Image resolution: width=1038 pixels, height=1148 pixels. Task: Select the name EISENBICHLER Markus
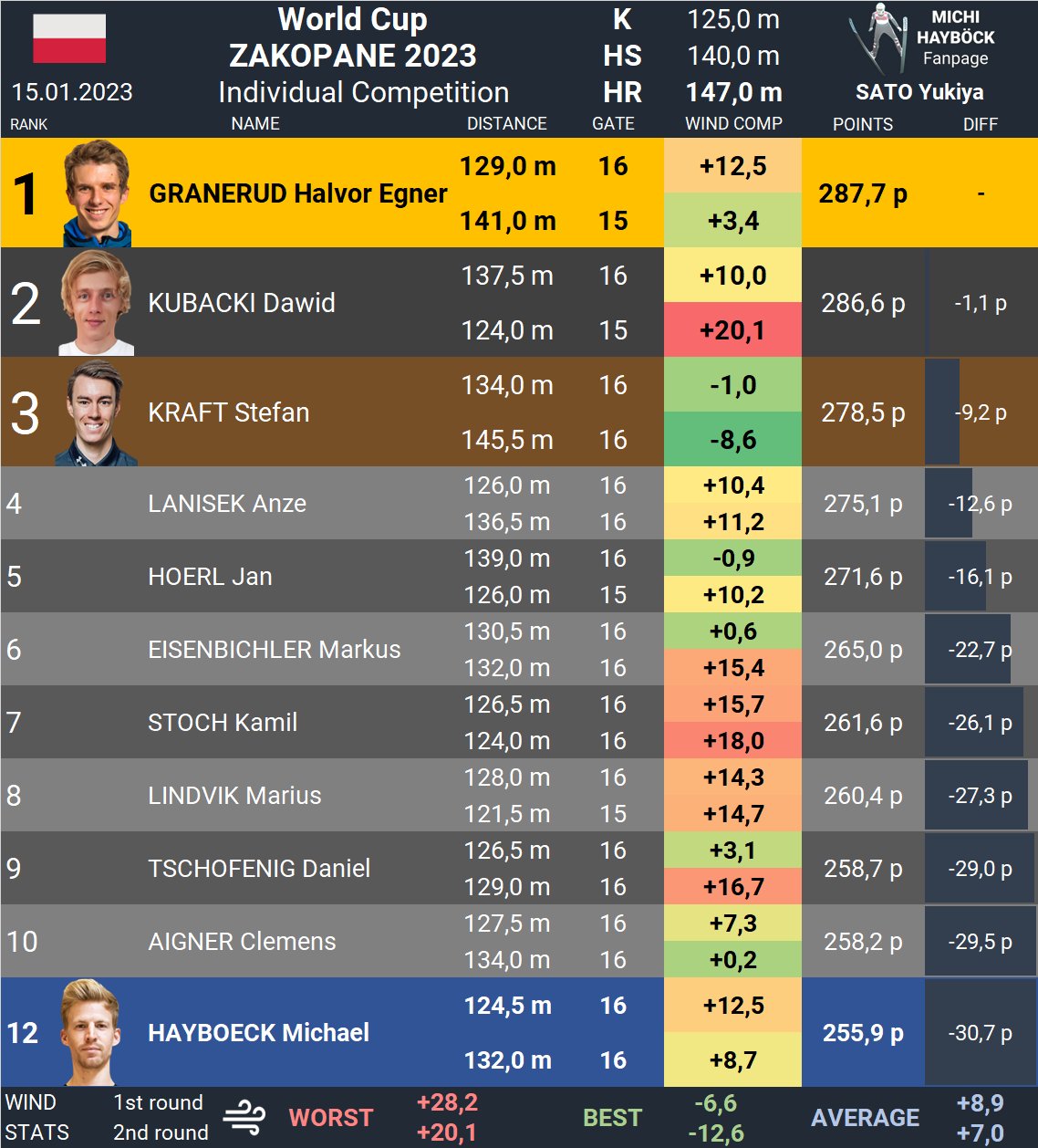click(x=275, y=650)
